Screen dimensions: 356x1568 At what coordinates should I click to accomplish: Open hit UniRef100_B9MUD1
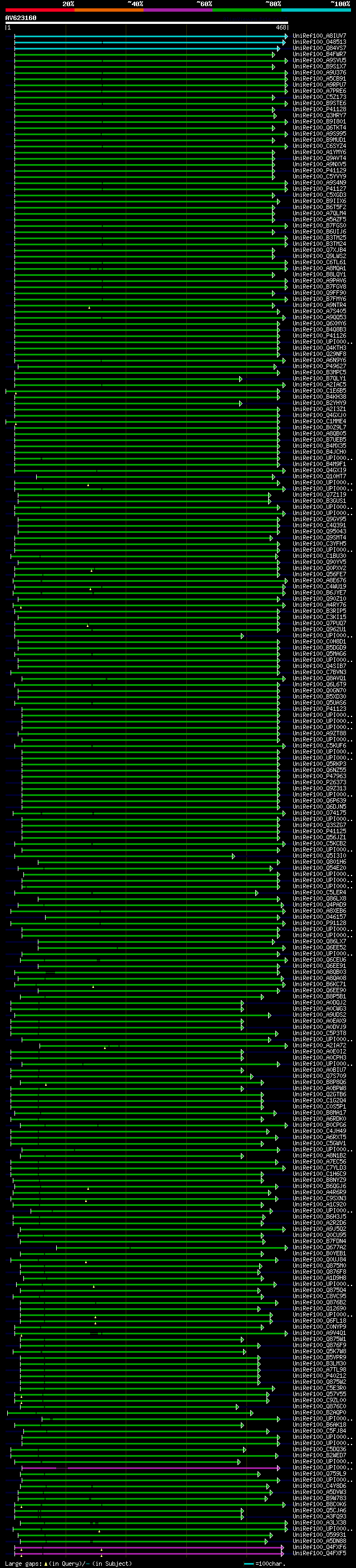click(x=319, y=140)
